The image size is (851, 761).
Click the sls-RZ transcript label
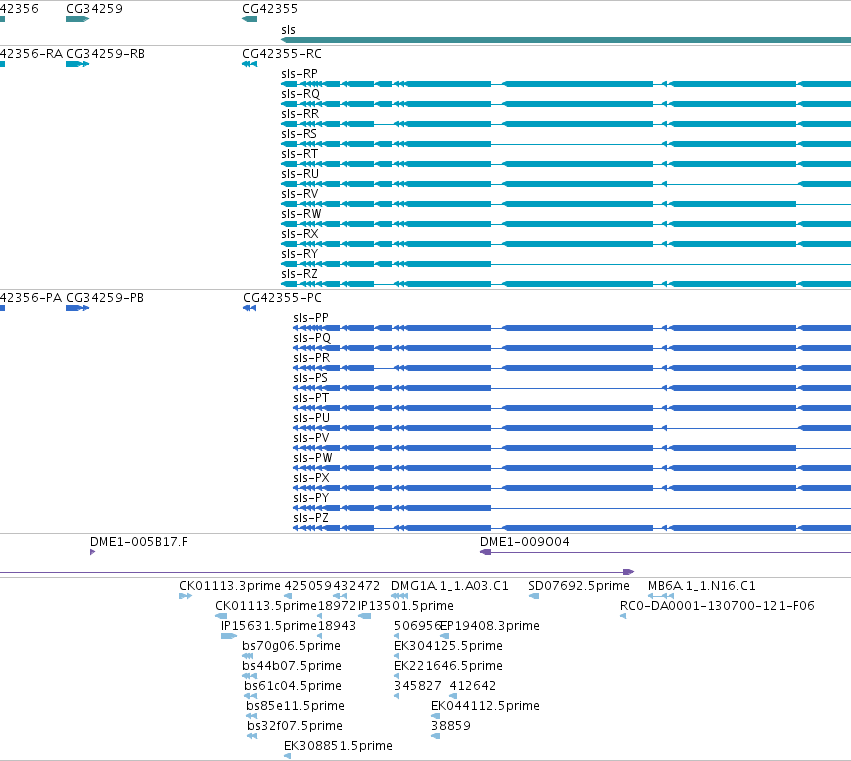click(x=299, y=274)
